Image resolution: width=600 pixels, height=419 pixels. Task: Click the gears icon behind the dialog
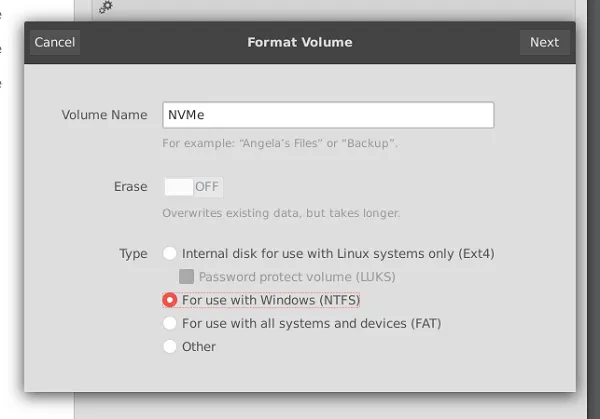pos(106,7)
